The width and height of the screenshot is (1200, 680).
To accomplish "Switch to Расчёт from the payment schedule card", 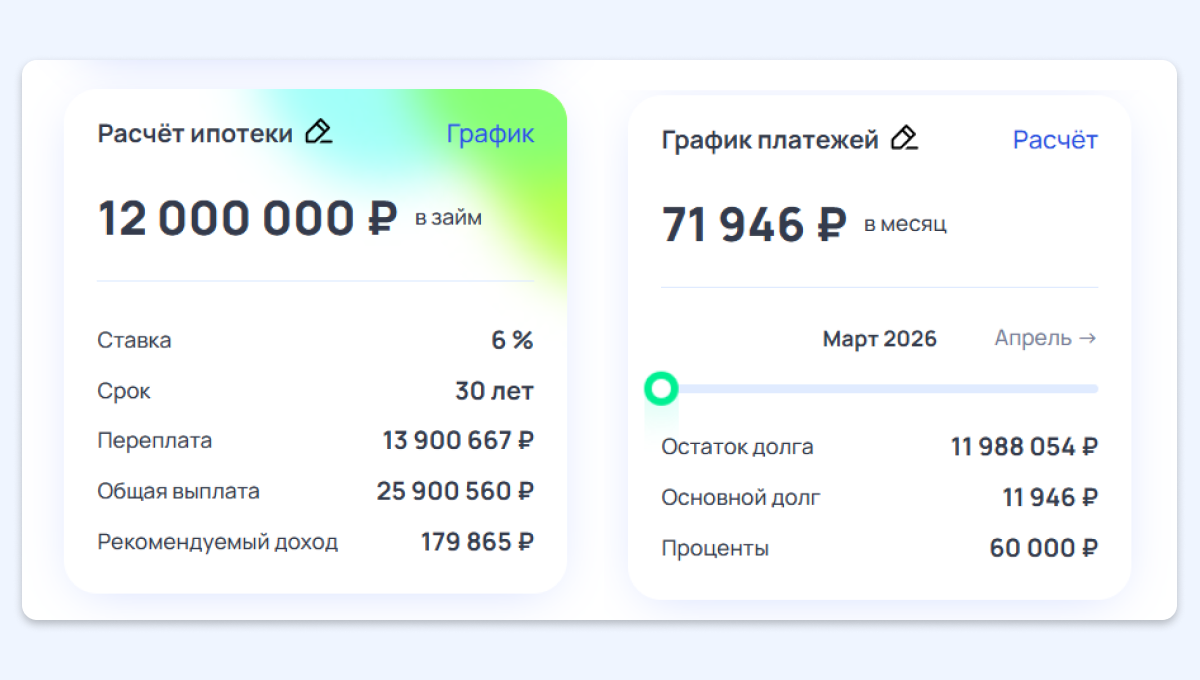I will [x=1055, y=140].
